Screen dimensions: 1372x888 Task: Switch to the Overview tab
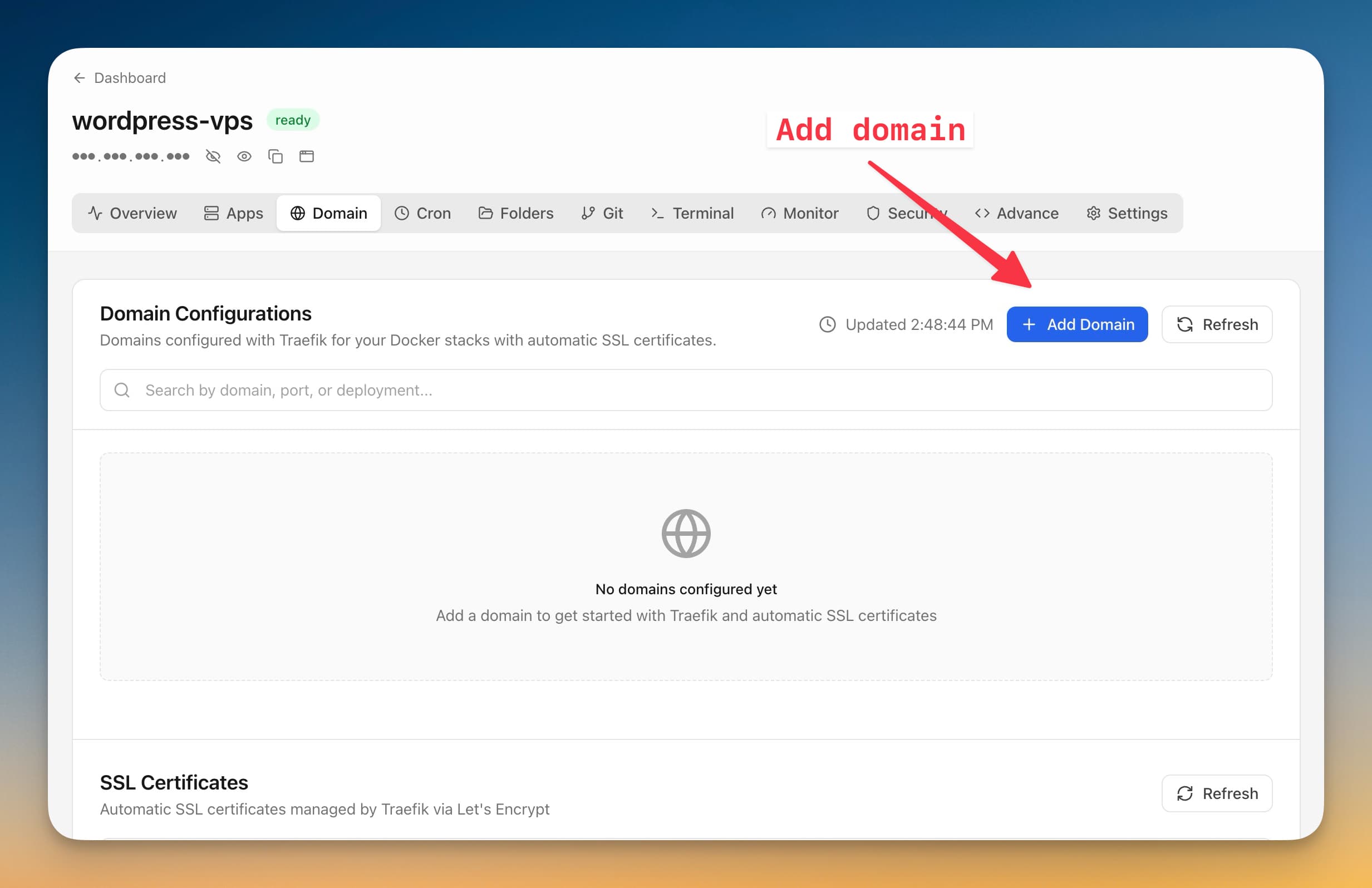(131, 213)
